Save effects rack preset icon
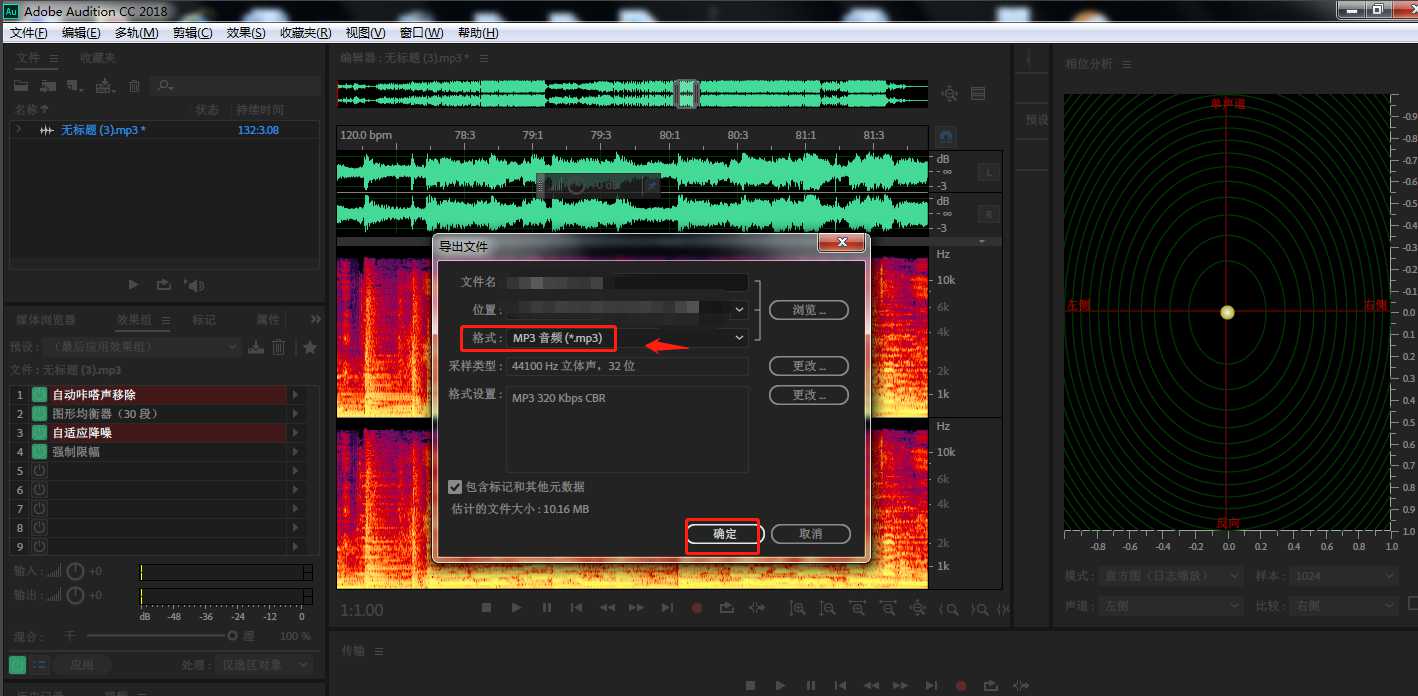1418x696 pixels. click(x=256, y=347)
